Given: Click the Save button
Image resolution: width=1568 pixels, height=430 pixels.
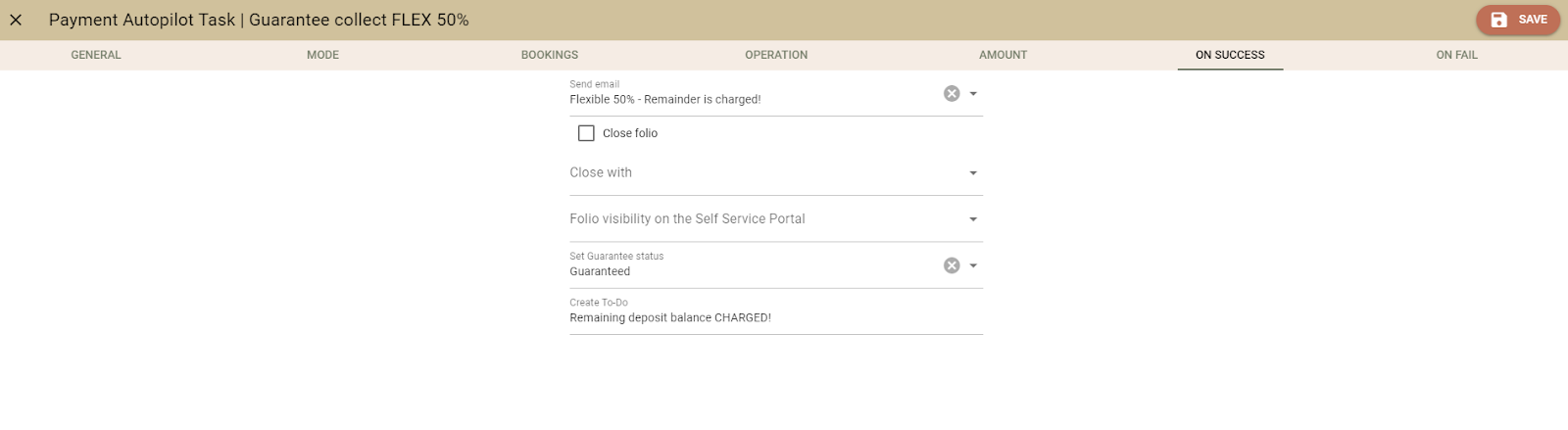Looking at the screenshot, I should (1518, 20).
